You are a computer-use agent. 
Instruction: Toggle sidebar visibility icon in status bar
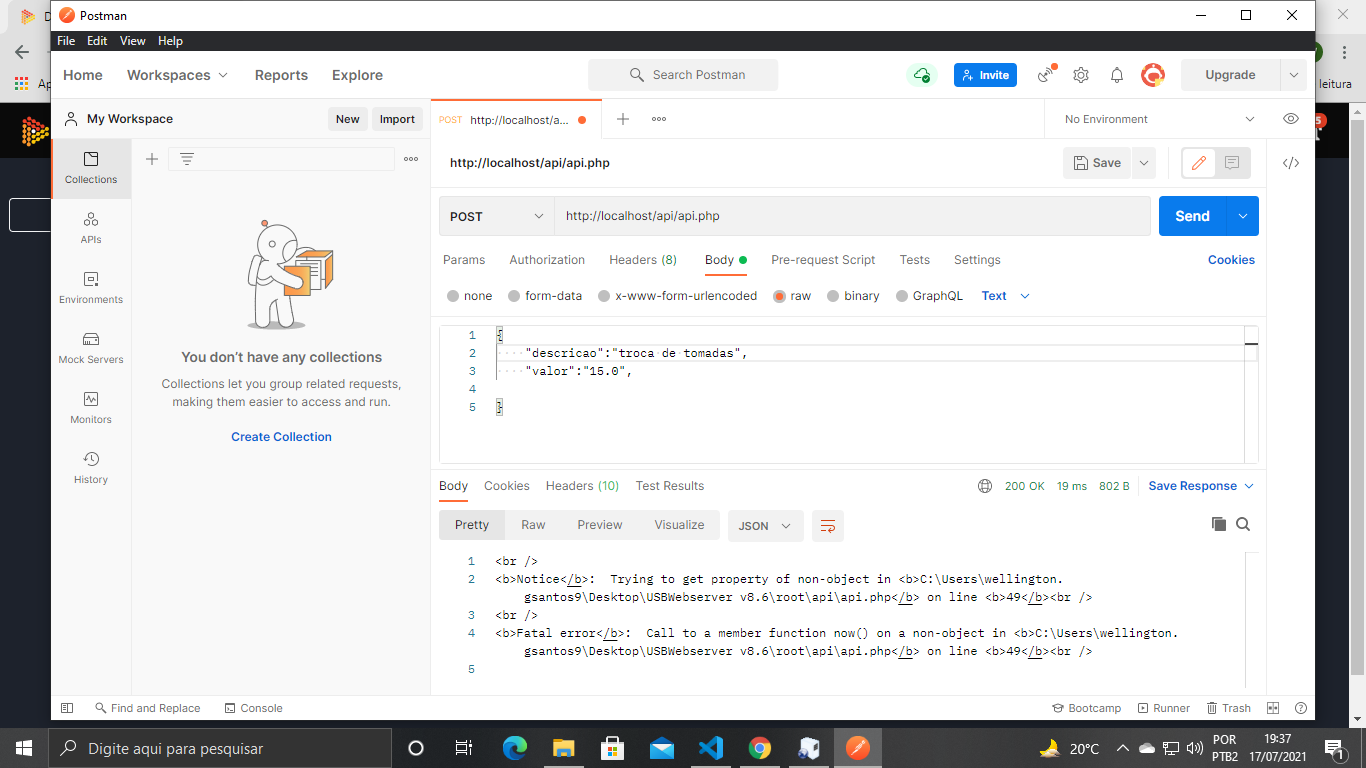click(x=67, y=708)
